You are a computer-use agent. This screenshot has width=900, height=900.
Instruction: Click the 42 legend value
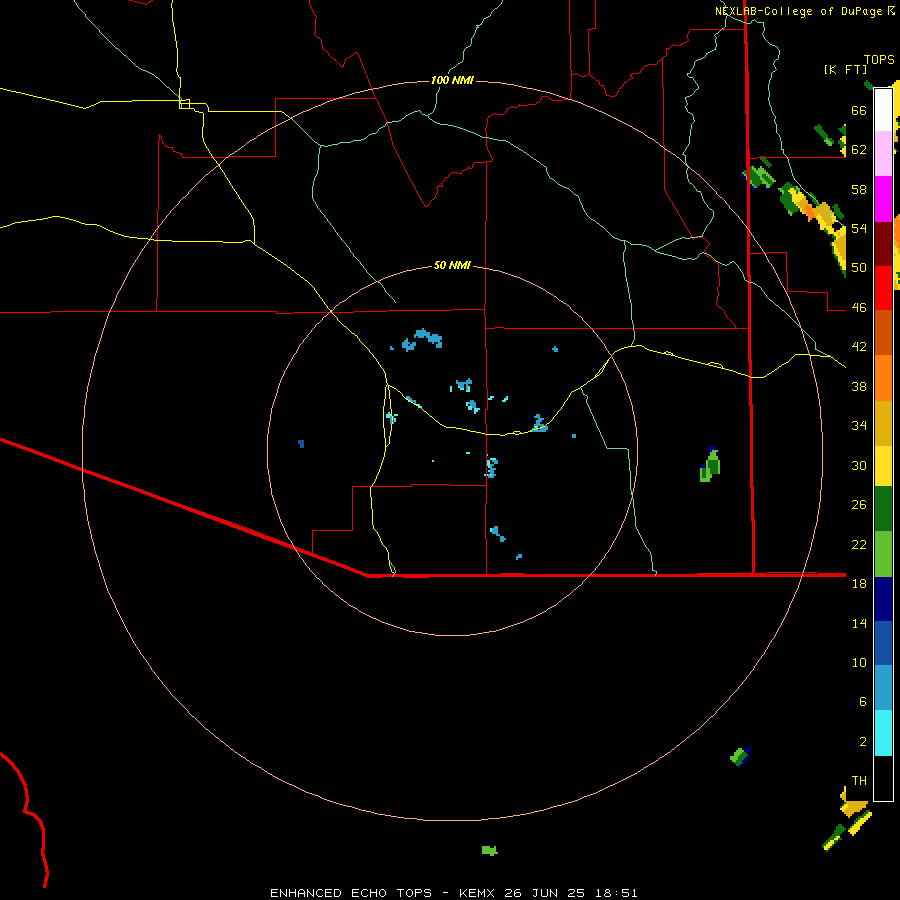pyautogui.click(x=859, y=347)
